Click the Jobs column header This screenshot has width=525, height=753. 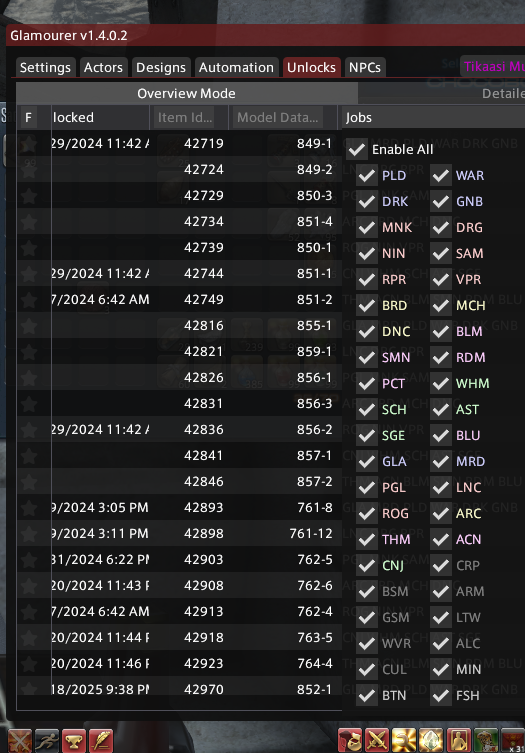pyautogui.click(x=432, y=117)
